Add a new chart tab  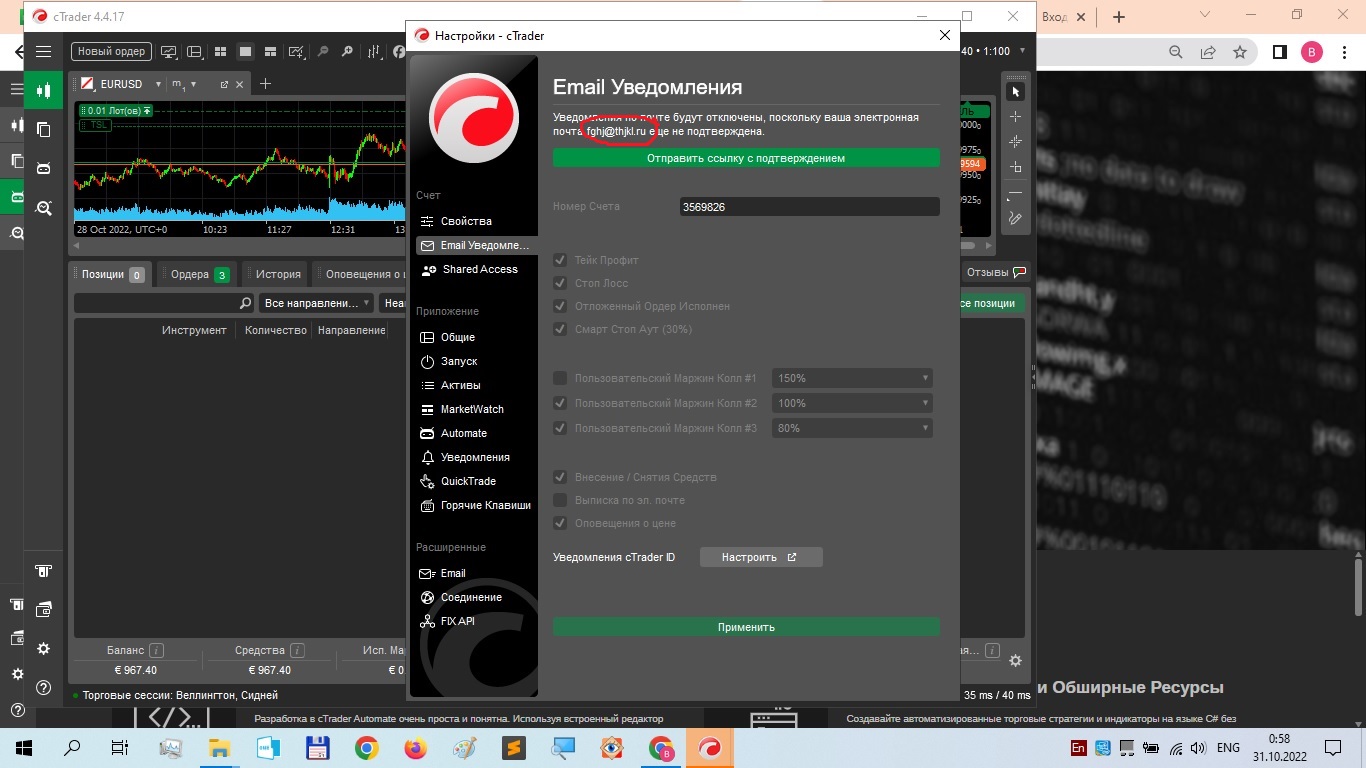(x=265, y=84)
